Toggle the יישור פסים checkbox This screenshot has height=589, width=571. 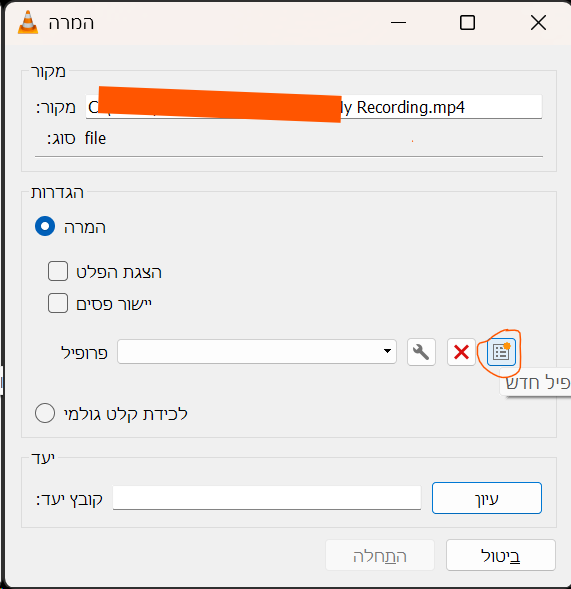(x=58, y=303)
